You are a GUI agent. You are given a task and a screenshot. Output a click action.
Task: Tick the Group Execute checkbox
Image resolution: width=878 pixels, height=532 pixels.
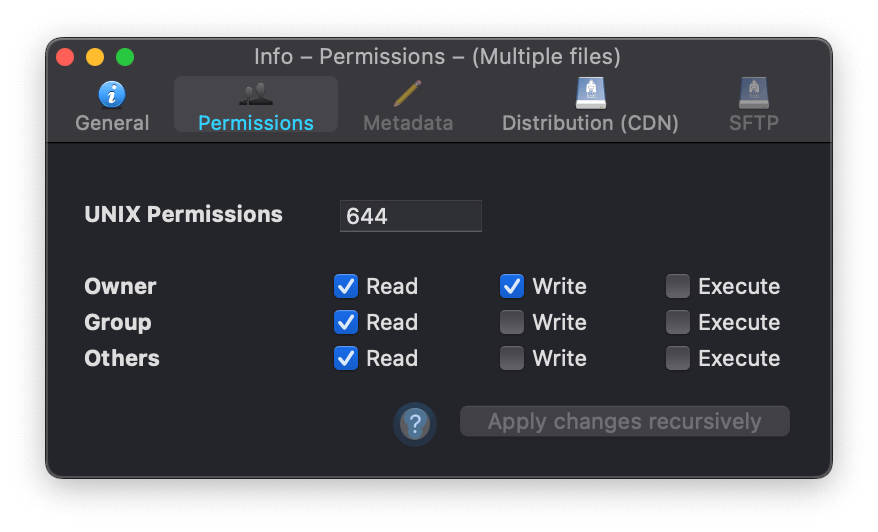(x=678, y=322)
